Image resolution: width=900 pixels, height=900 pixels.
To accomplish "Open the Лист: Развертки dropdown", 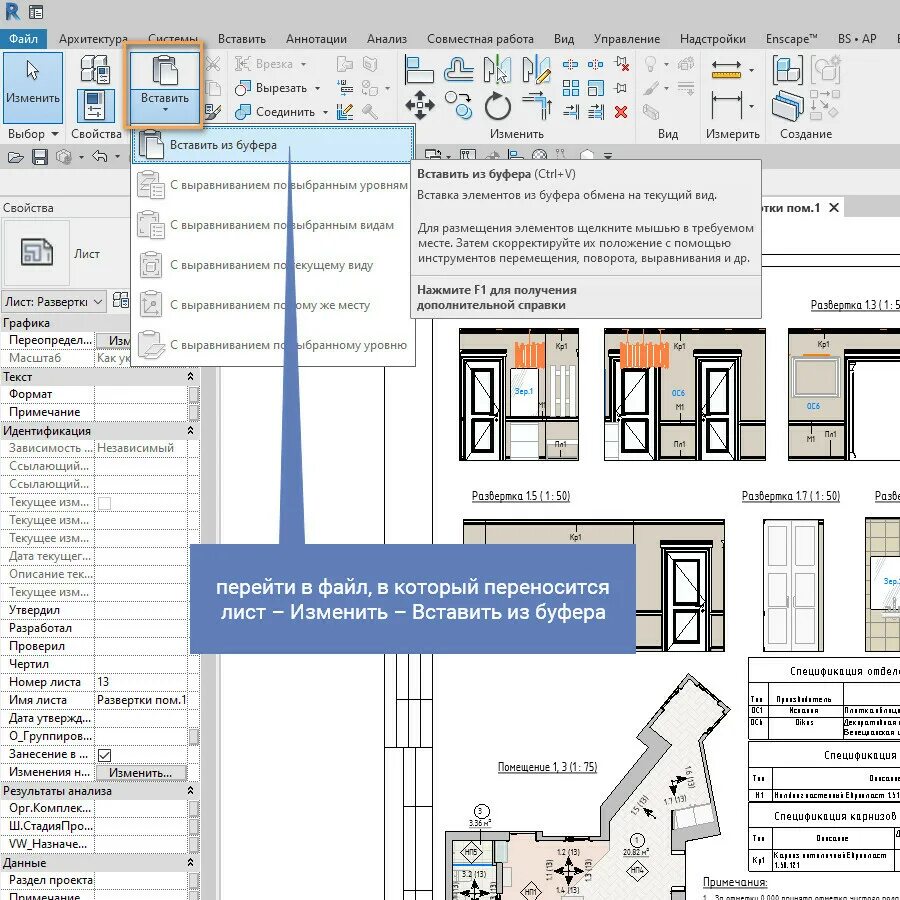I will click(x=54, y=301).
